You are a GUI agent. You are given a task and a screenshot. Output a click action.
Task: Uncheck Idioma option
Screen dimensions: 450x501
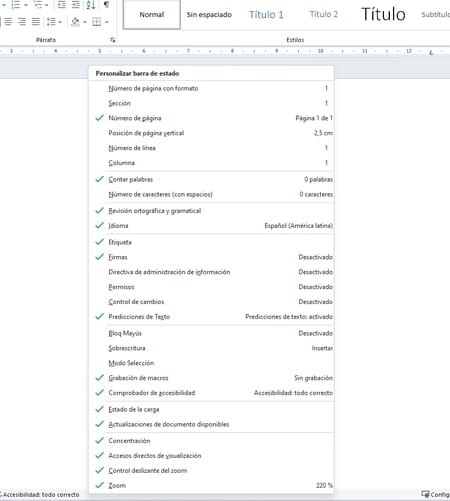pos(212,226)
